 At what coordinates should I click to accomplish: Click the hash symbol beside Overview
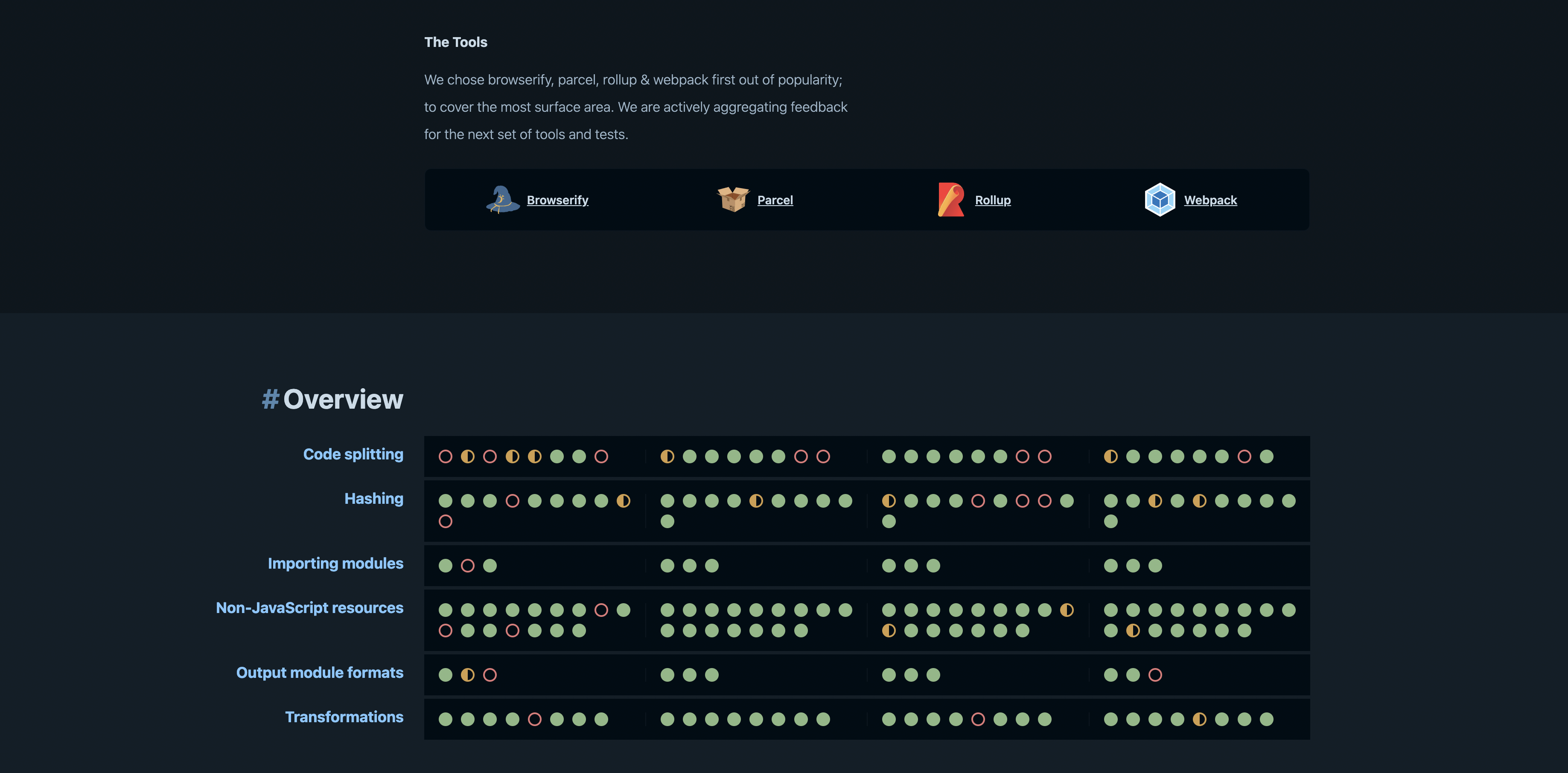click(x=270, y=400)
